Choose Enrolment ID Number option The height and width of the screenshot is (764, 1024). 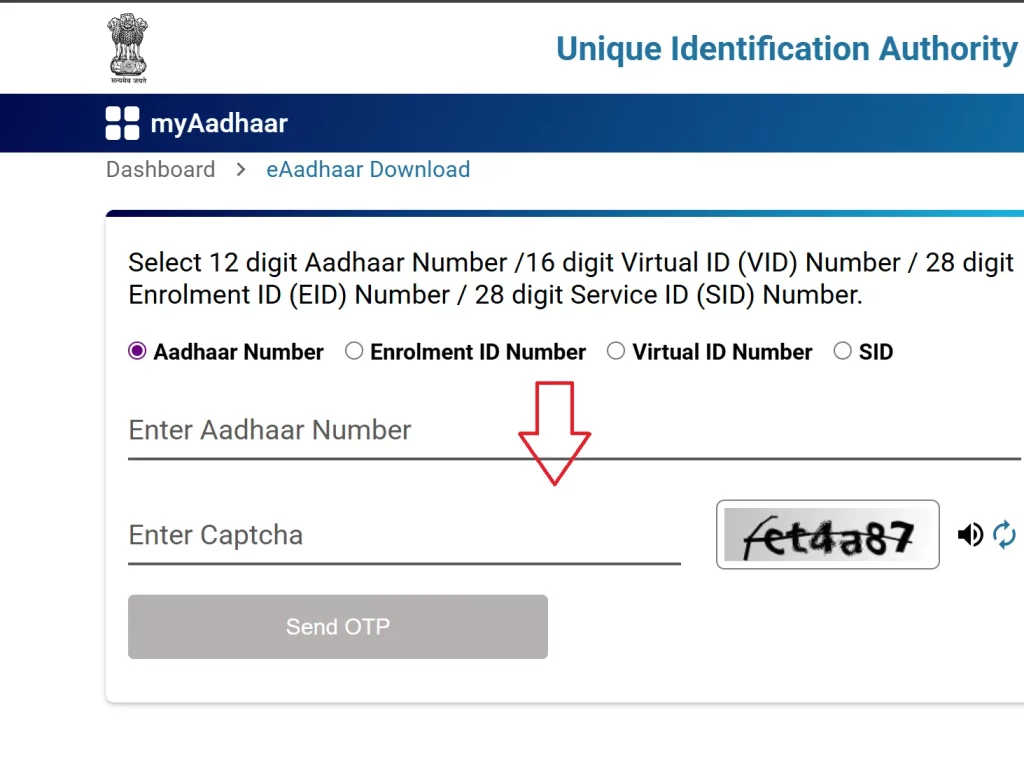click(354, 351)
